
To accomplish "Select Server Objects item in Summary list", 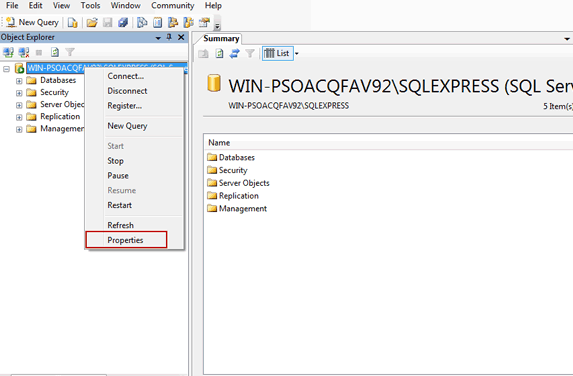I will [239, 183].
